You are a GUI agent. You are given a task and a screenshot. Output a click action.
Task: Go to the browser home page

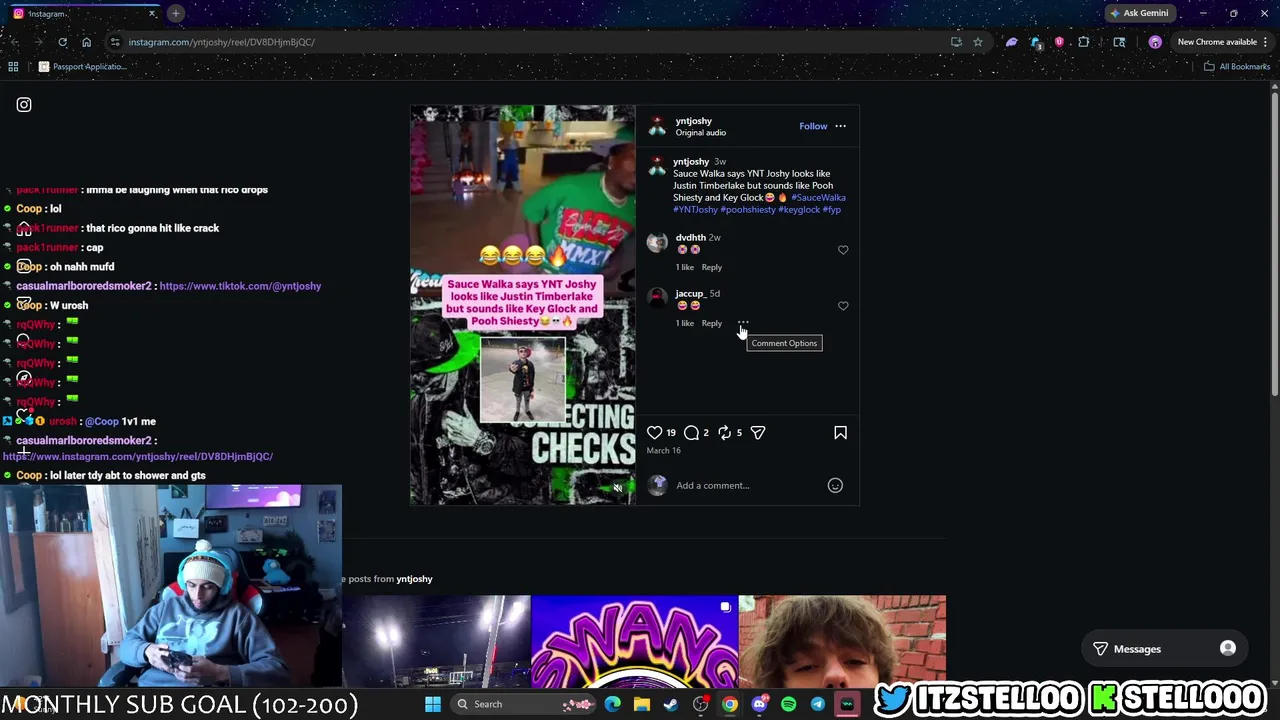pyautogui.click(x=86, y=42)
